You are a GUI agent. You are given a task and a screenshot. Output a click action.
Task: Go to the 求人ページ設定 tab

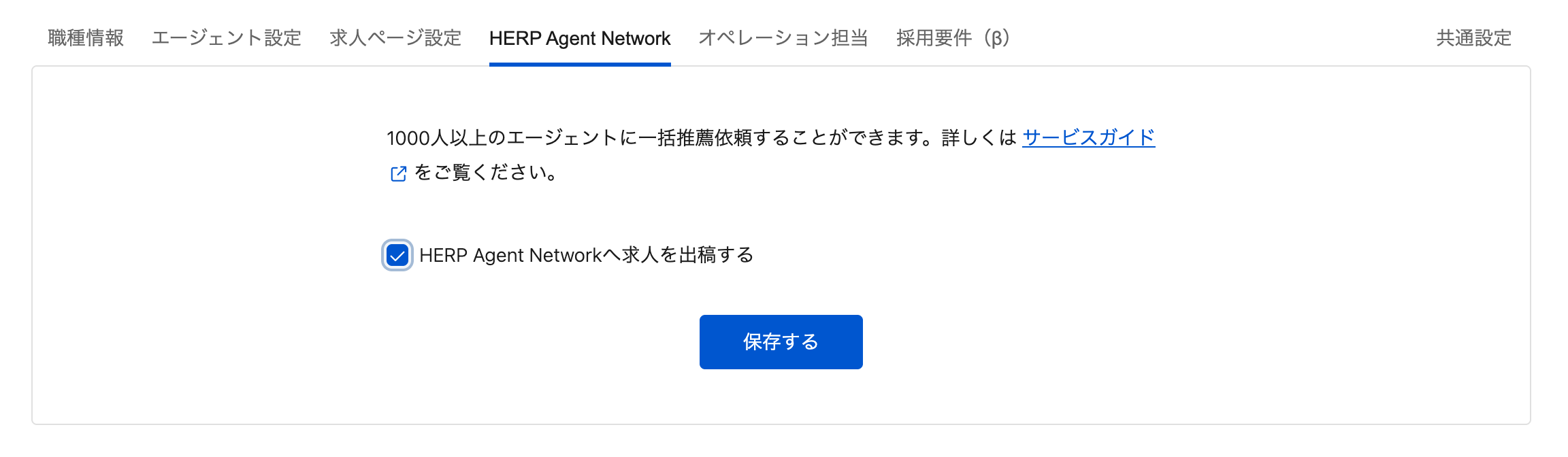click(x=395, y=38)
